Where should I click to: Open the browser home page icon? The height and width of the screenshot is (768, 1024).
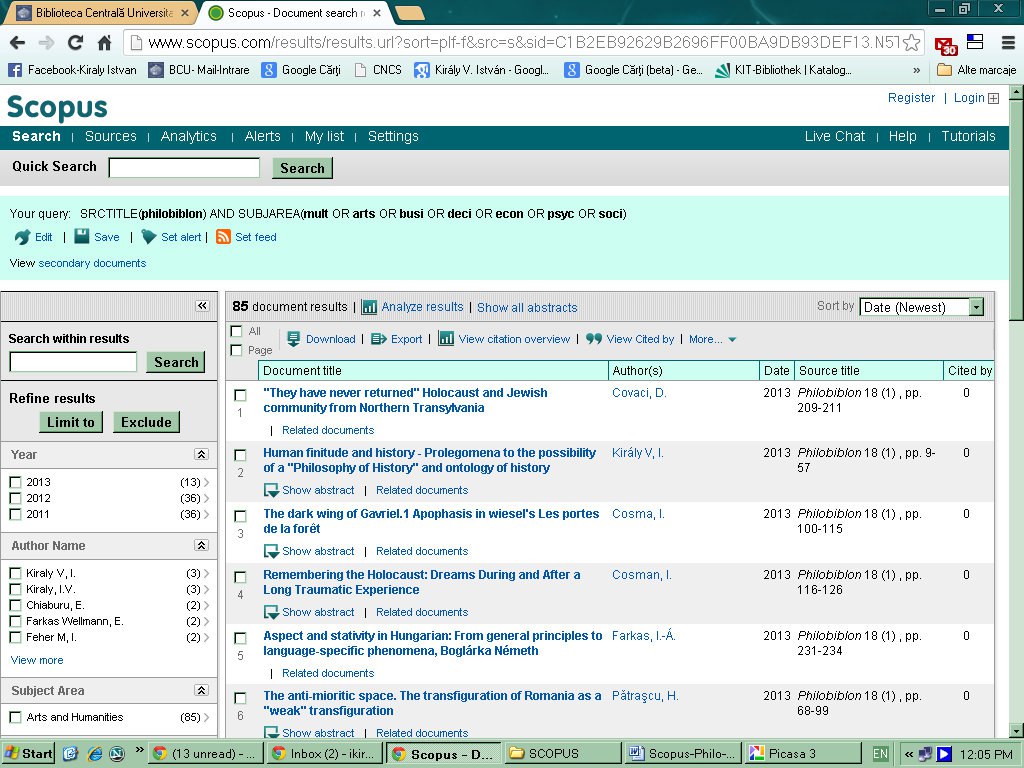click(x=104, y=43)
